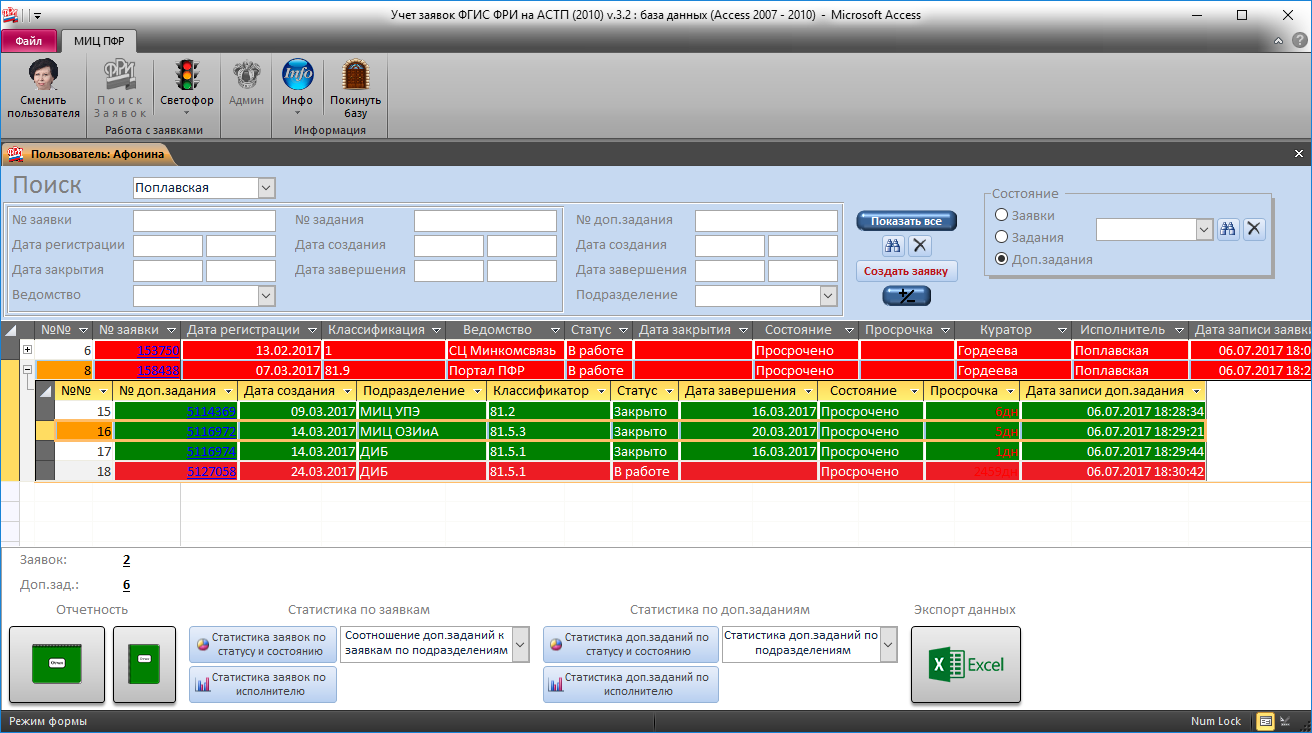Image resolution: width=1312 pixels, height=733 pixels.
Task: Export data with the Excel button
Action: tap(965, 664)
